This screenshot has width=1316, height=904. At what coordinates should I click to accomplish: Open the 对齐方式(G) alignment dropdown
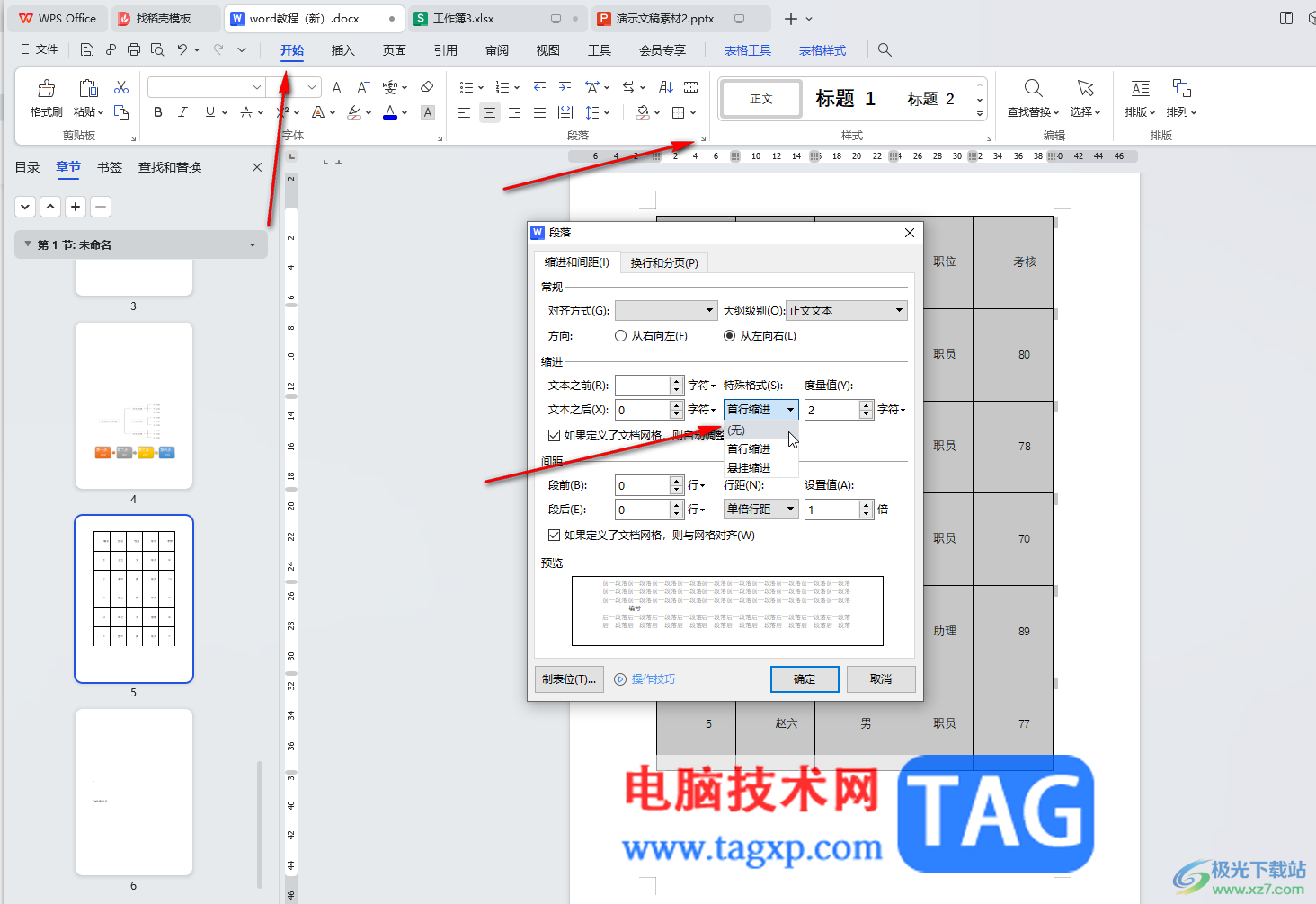(666, 310)
